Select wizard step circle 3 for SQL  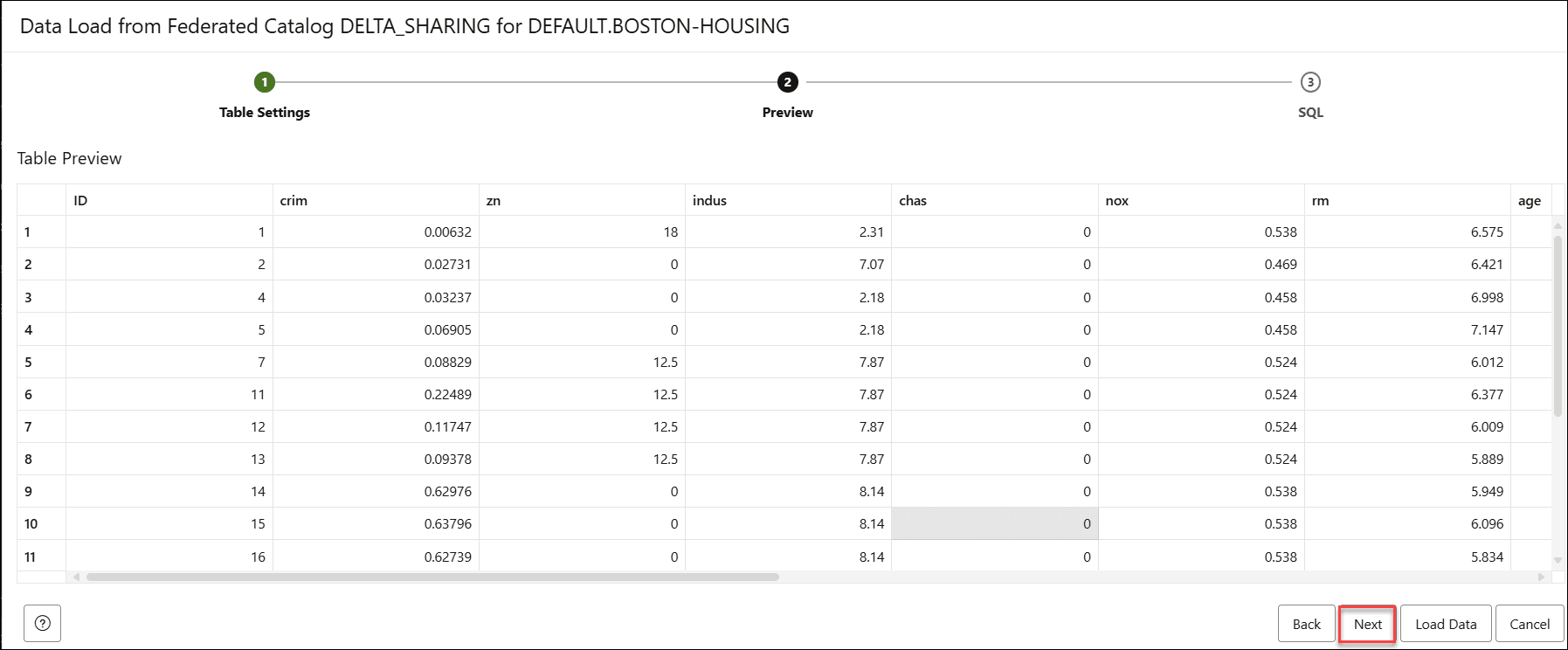pyautogui.click(x=1310, y=82)
